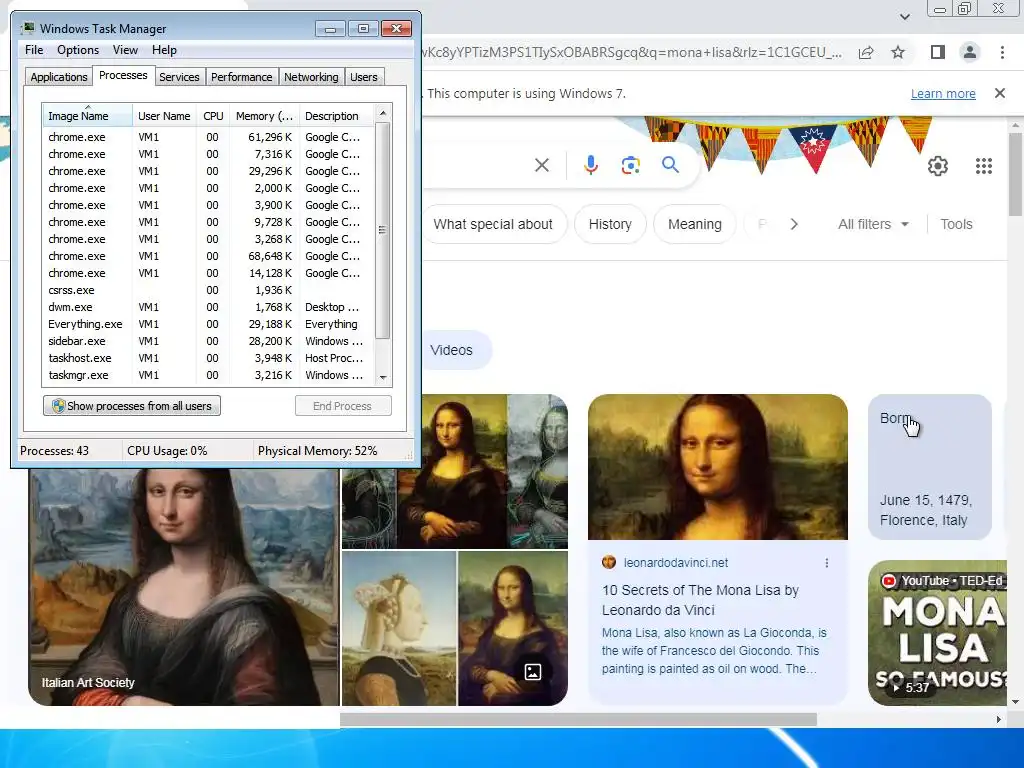The width and height of the screenshot is (1024, 768).
Task: Select the taskhost.exe process row
Action: click(208, 358)
